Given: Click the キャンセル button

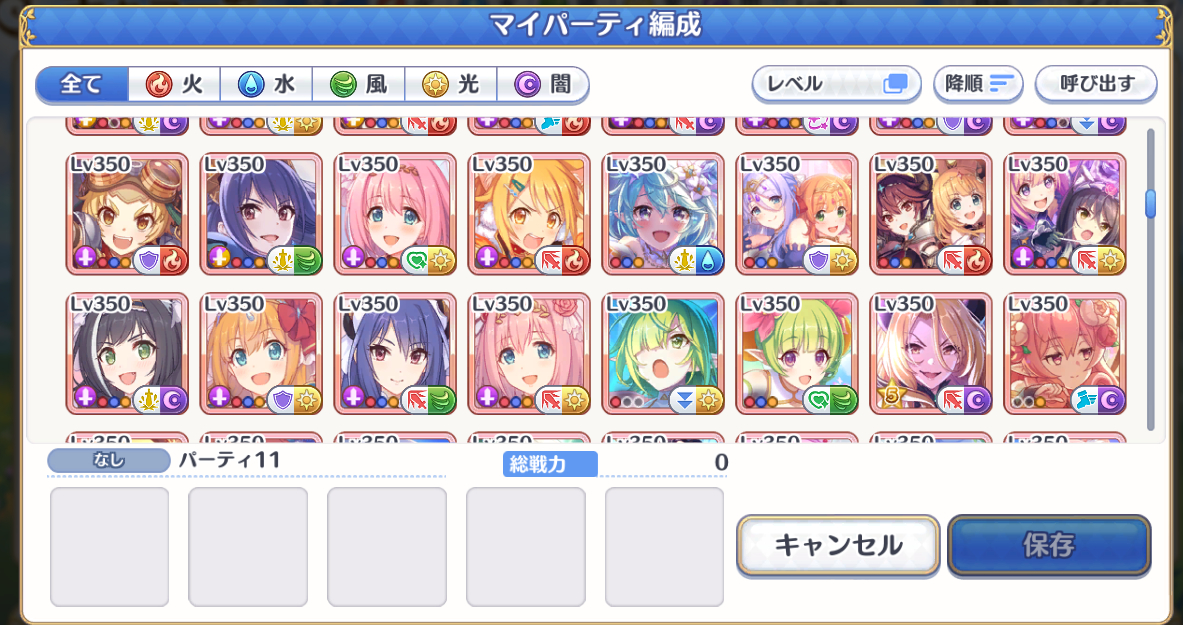Looking at the screenshot, I should tap(838, 545).
